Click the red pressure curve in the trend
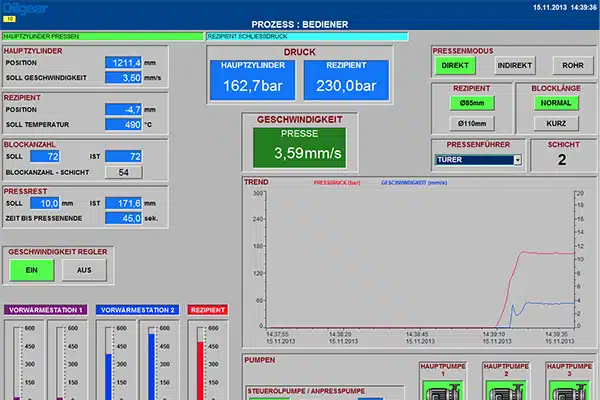Viewport: 600px width, 400px height. 547,253
